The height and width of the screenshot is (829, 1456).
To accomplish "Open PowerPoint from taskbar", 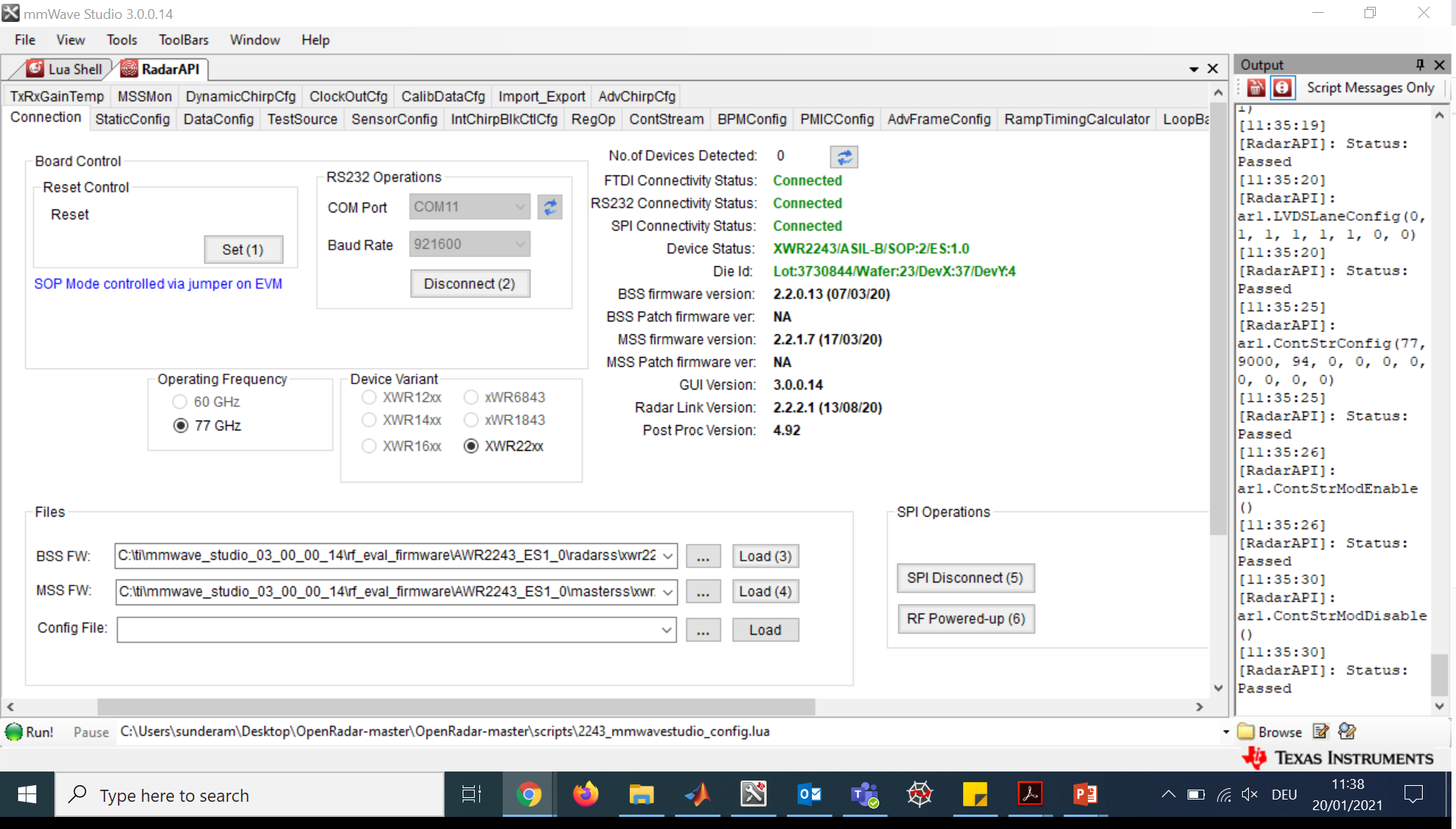I will coord(1086,794).
